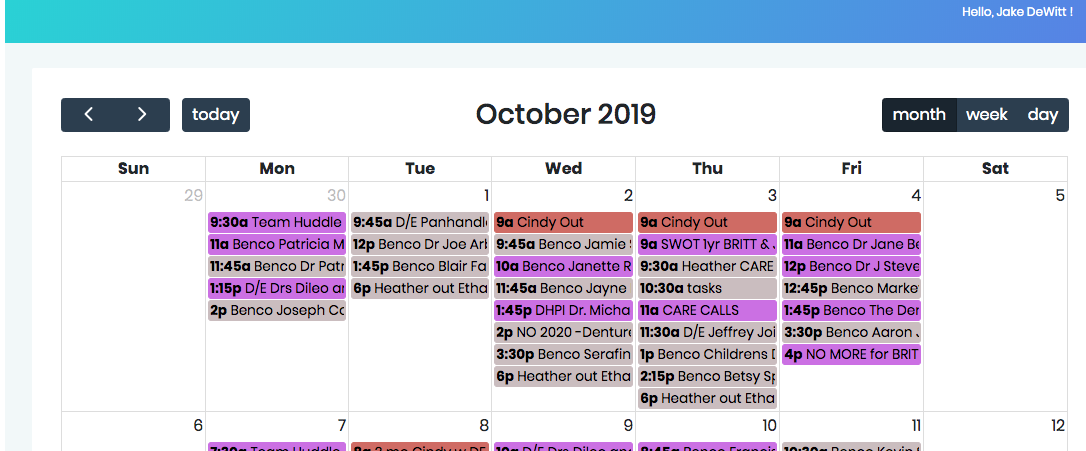Select the 11a CARE CALLS event
Screen dimensions: 1086x451
707,310
